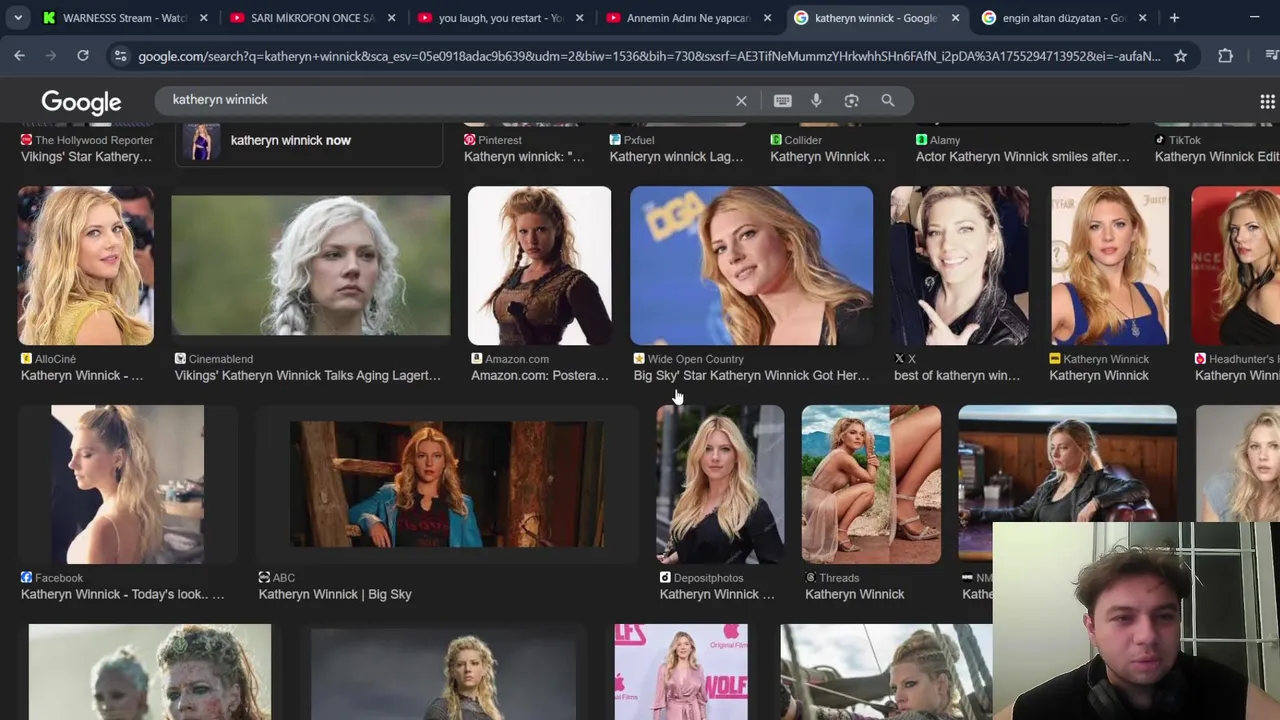
Task: Open TikTok 'Katheryn Winnick Edit' result
Action: coord(1217,156)
